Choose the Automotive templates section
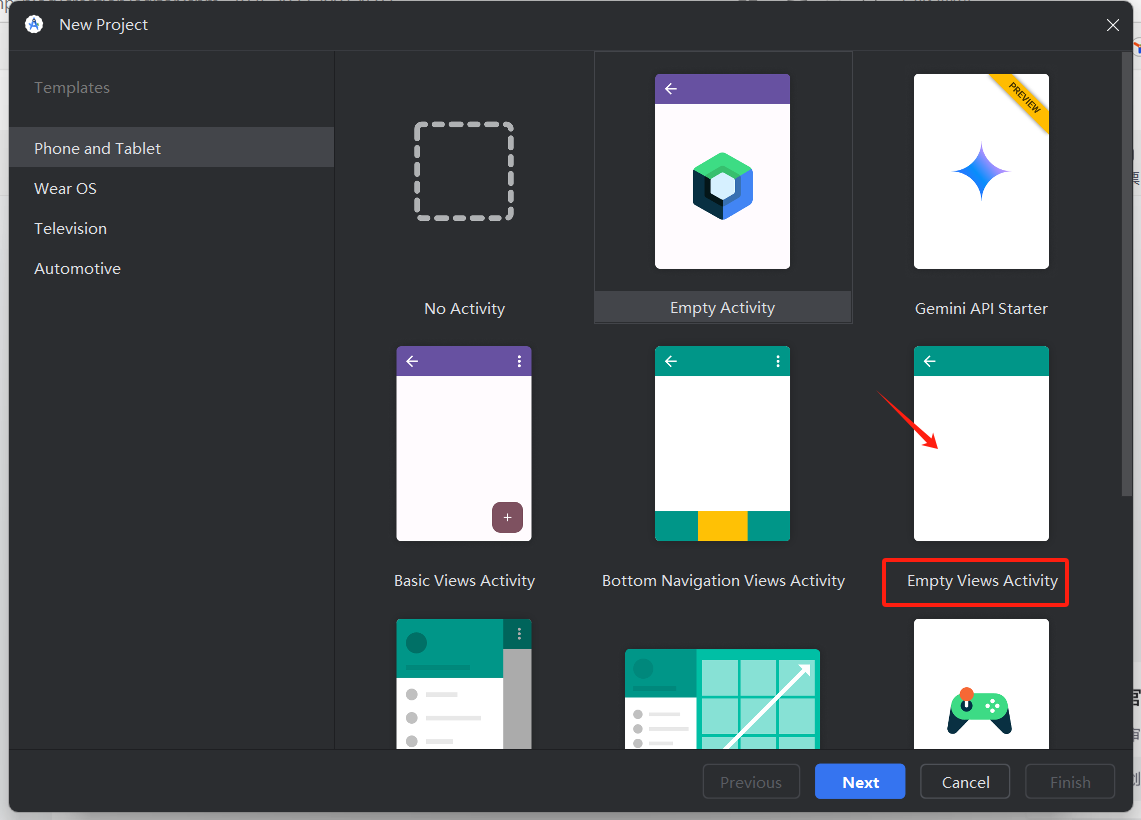Screen dimensions: 1141x820 [77, 268]
